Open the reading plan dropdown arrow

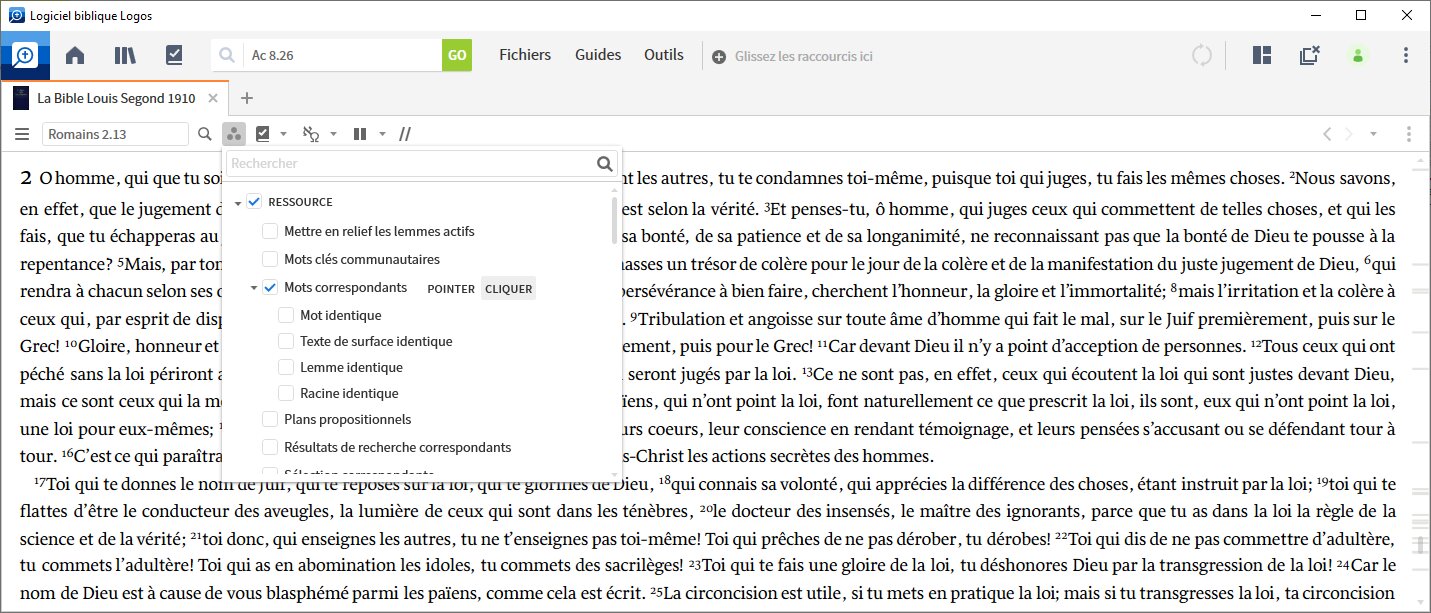coord(284,134)
